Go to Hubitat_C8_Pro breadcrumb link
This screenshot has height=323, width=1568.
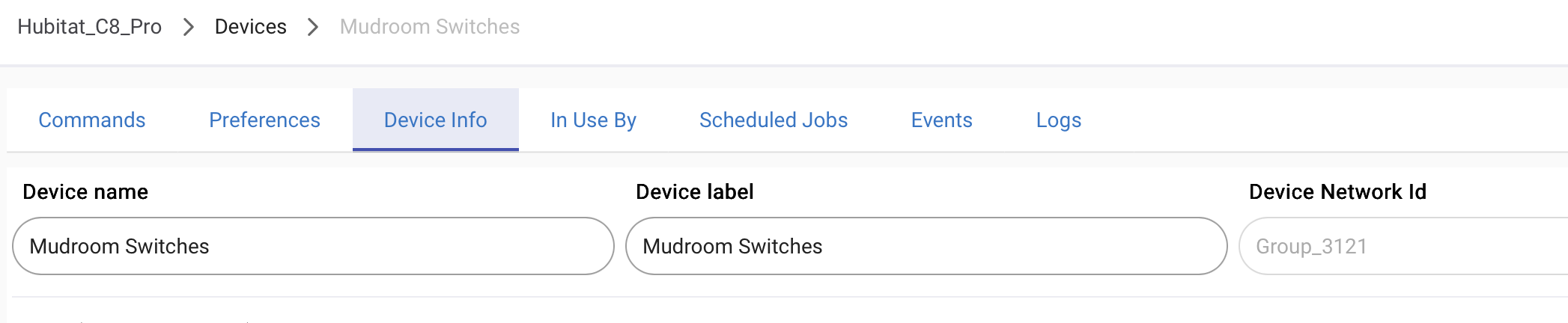pos(89,27)
